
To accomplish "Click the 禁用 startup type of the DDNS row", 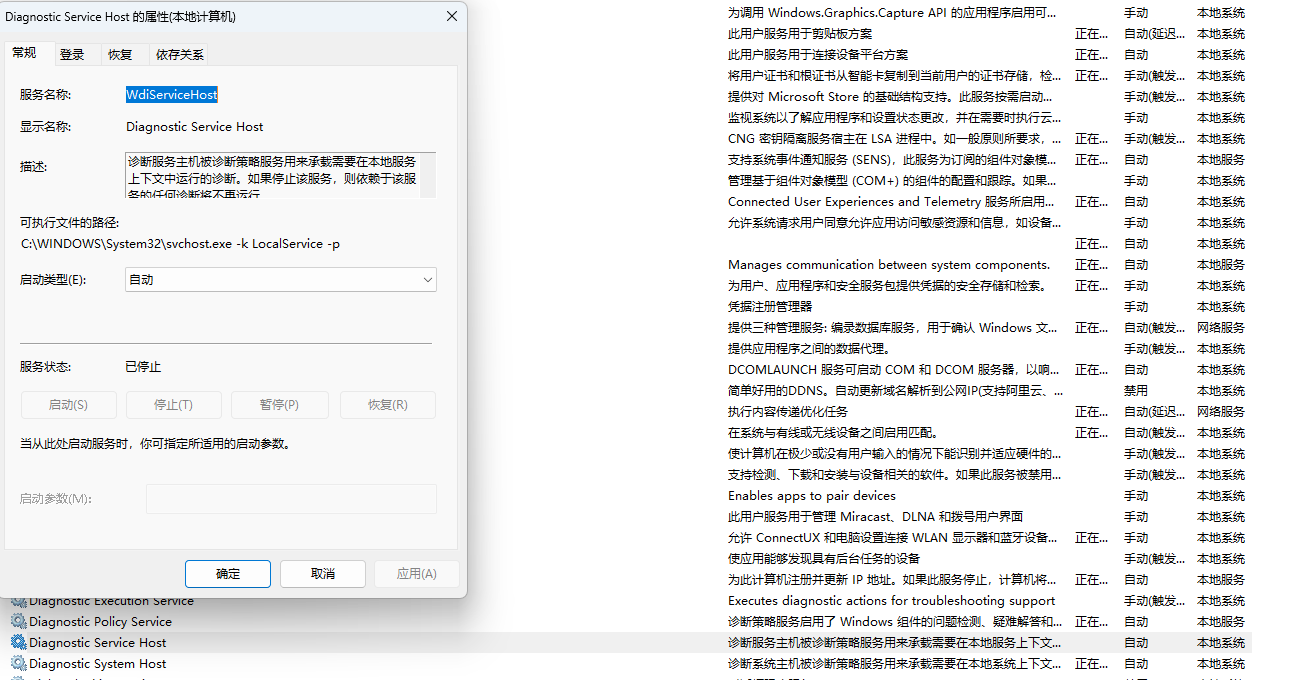I will click(1136, 391).
